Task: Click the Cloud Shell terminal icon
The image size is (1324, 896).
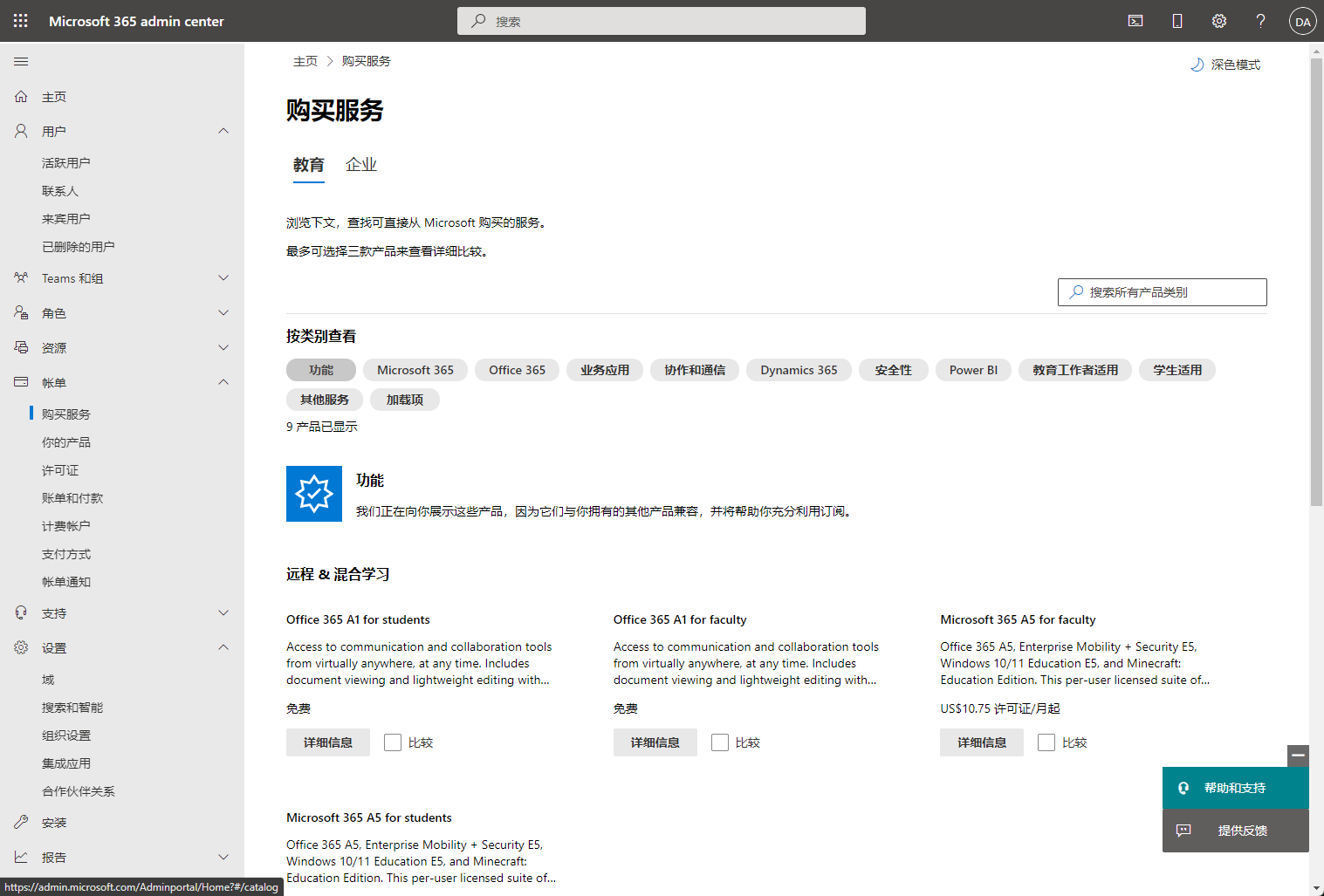Action: 1135,21
